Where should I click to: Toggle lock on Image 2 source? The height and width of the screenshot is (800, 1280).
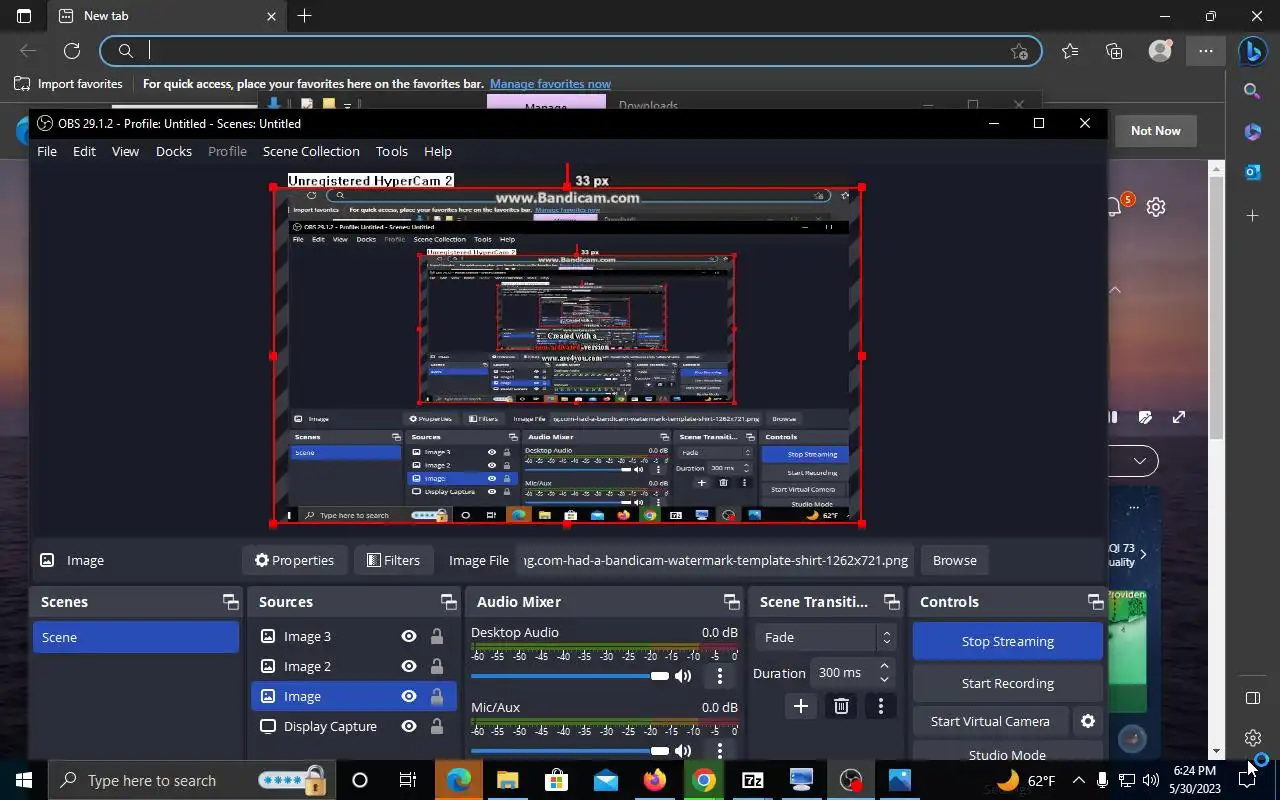click(x=437, y=666)
